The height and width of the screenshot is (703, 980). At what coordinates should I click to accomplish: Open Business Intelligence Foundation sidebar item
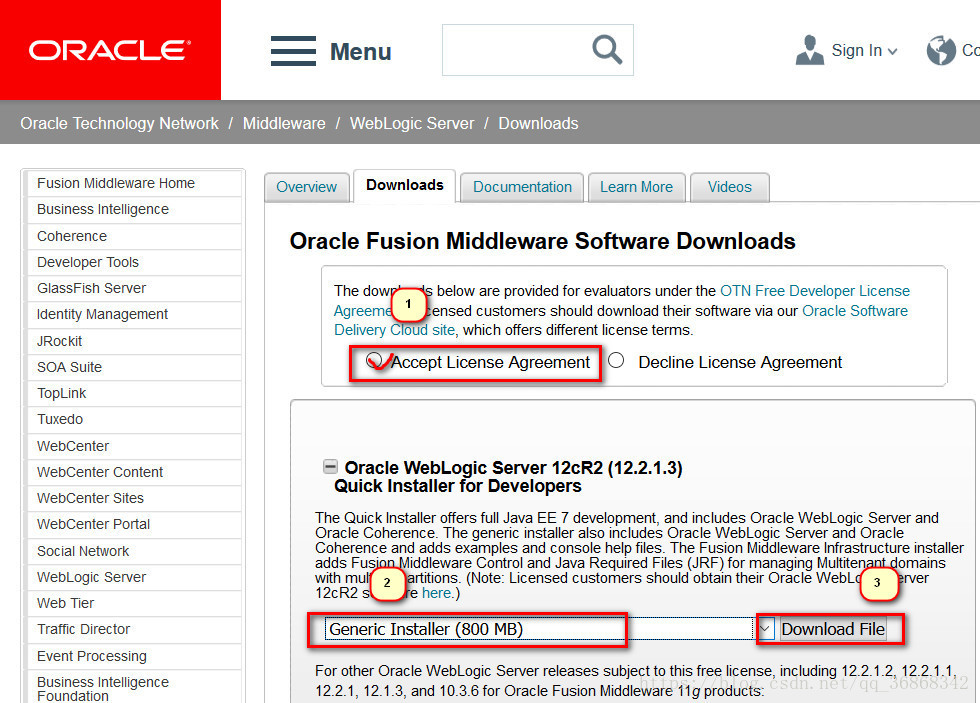[x=134, y=688]
